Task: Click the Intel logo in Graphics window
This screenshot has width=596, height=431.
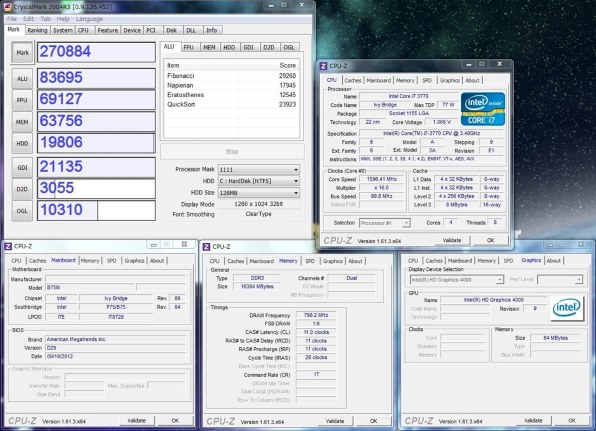Action: [x=567, y=308]
